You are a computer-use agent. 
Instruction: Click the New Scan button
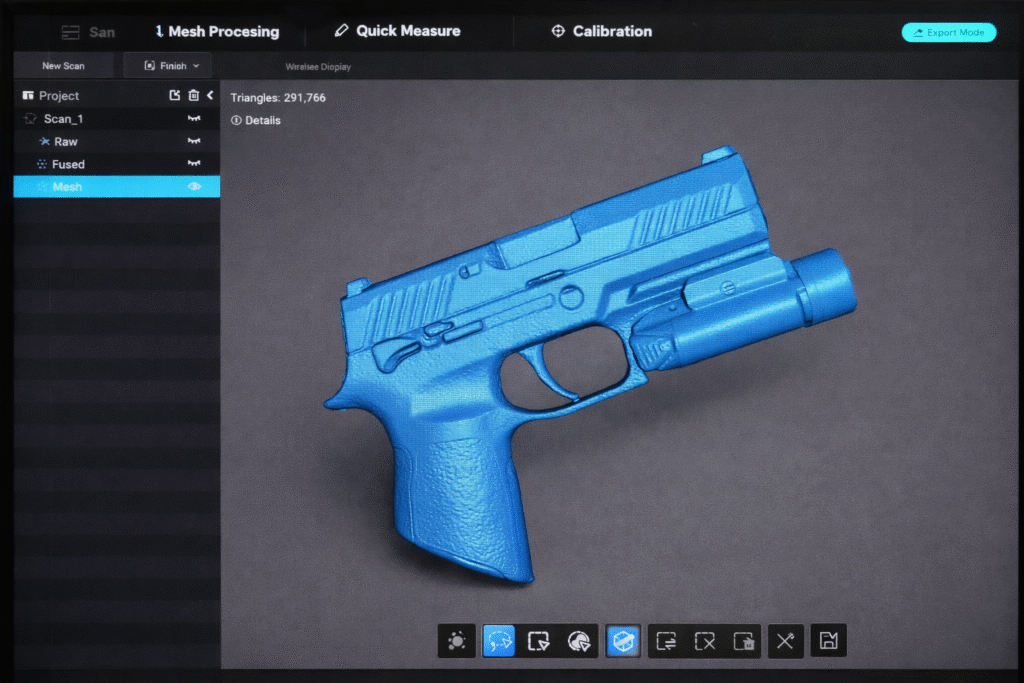click(x=63, y=66)
